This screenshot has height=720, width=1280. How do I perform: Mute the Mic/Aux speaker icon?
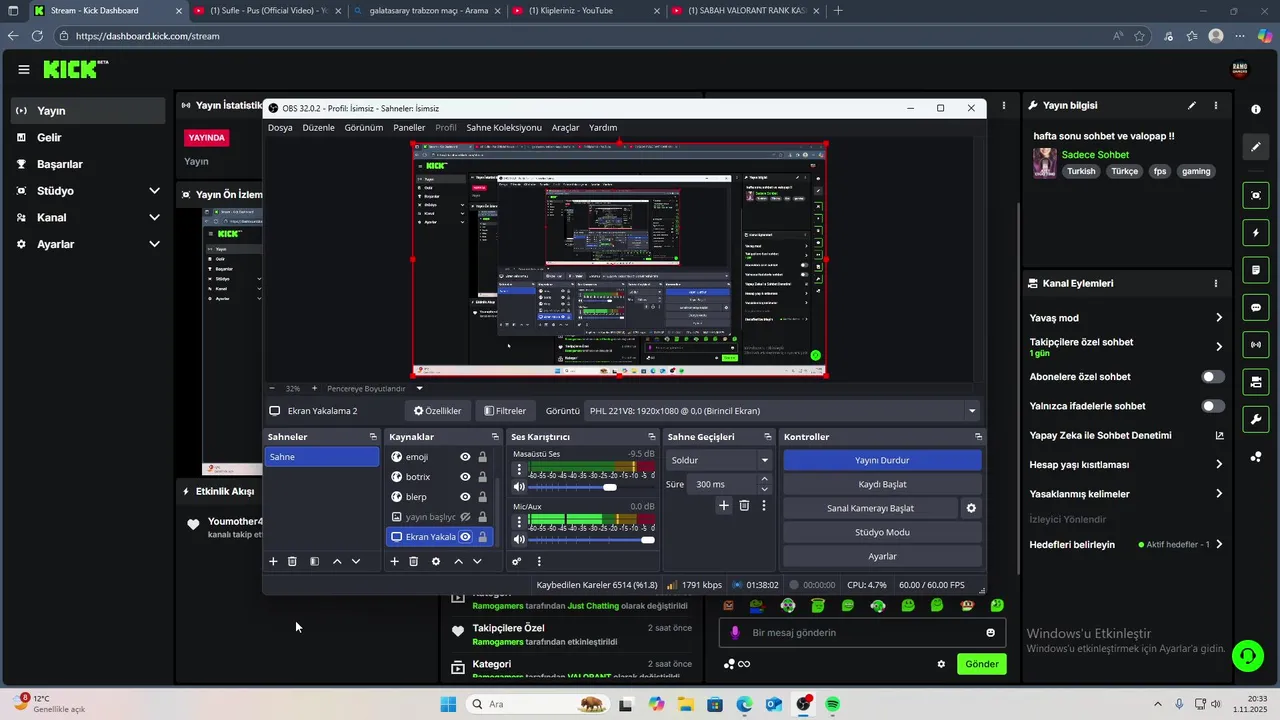click(519, 540)
